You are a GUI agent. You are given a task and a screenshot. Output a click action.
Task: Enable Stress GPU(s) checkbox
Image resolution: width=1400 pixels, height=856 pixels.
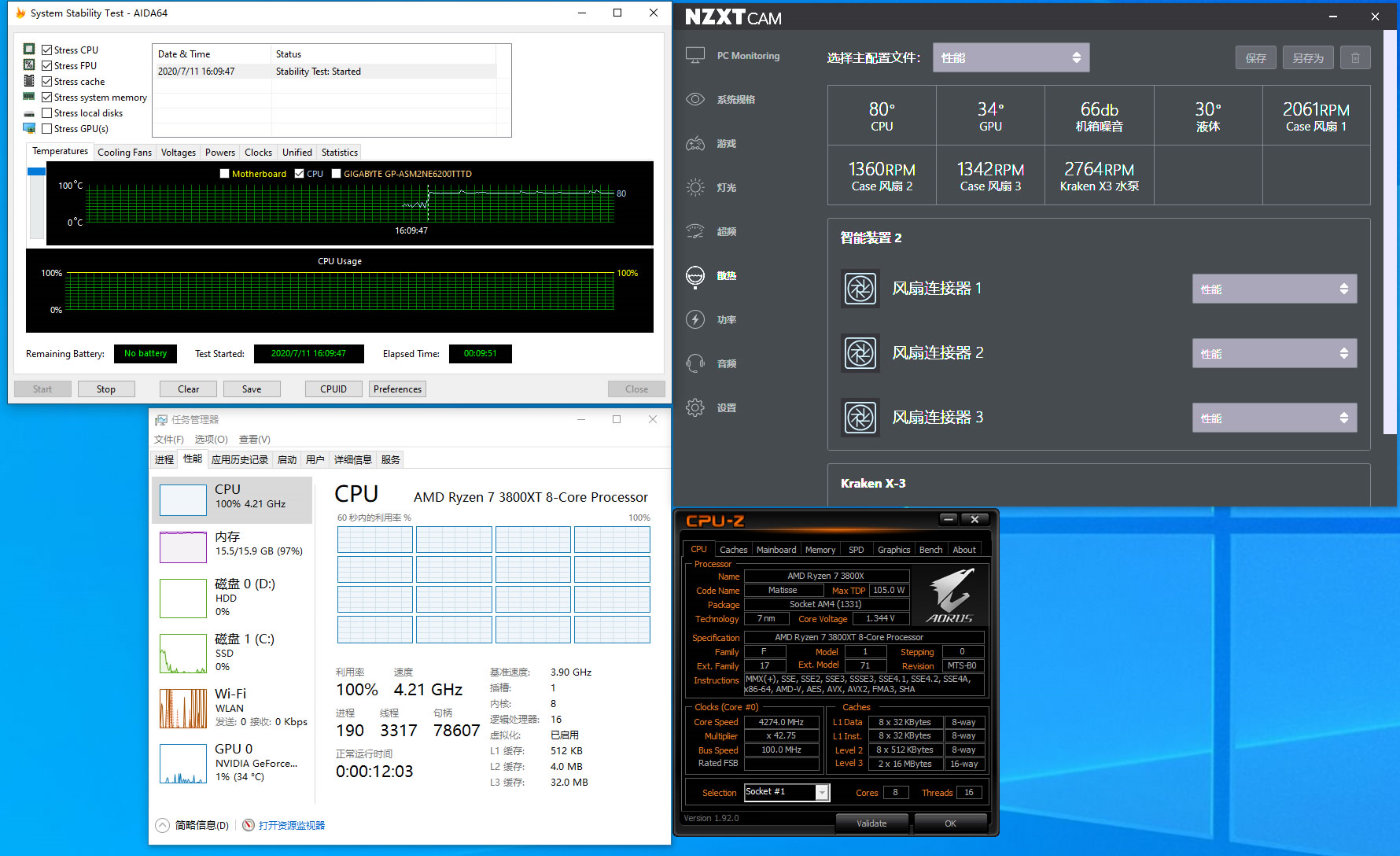[x=47, y=129]
